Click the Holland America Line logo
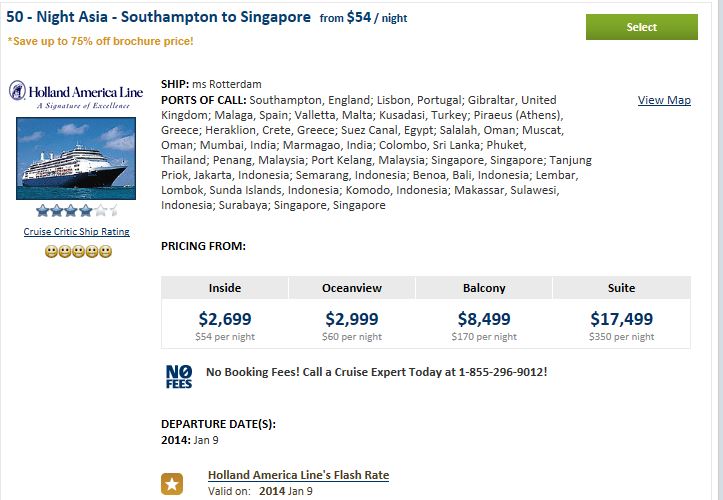The height and width of the screenshot is (500, 723). pyautogui.click(x=76, y=95)
